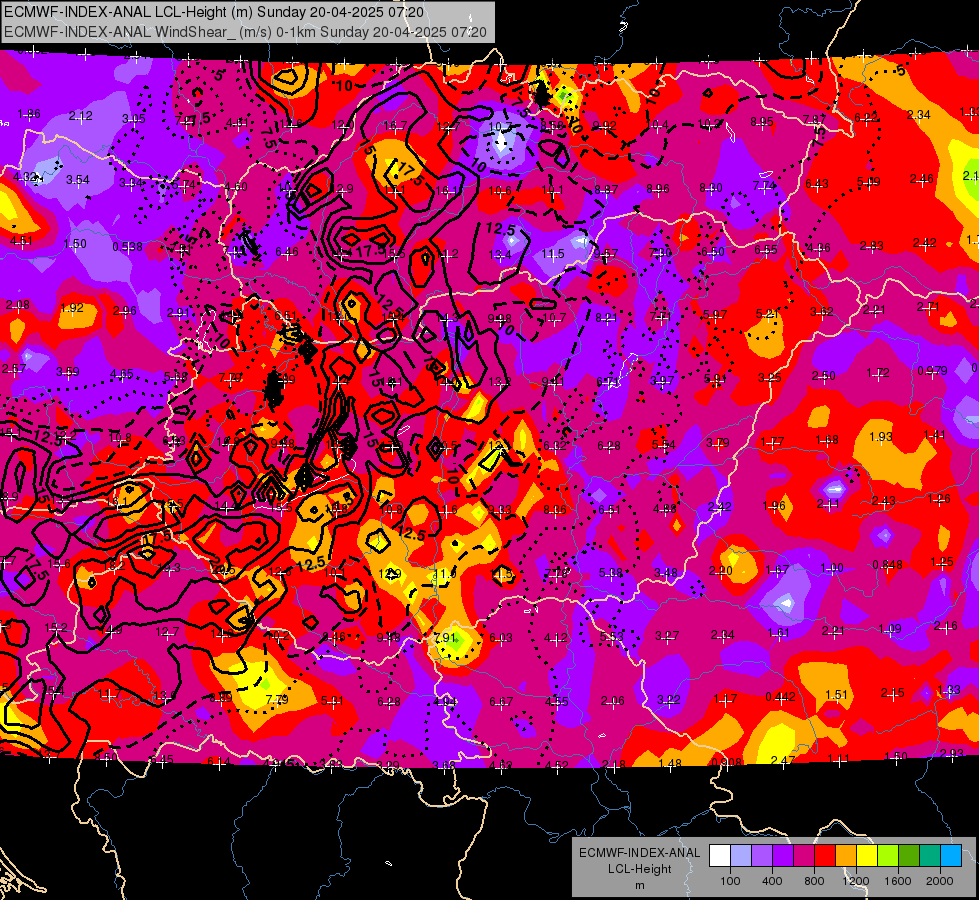Click the grid value 0.979

(x=932, y=370)
